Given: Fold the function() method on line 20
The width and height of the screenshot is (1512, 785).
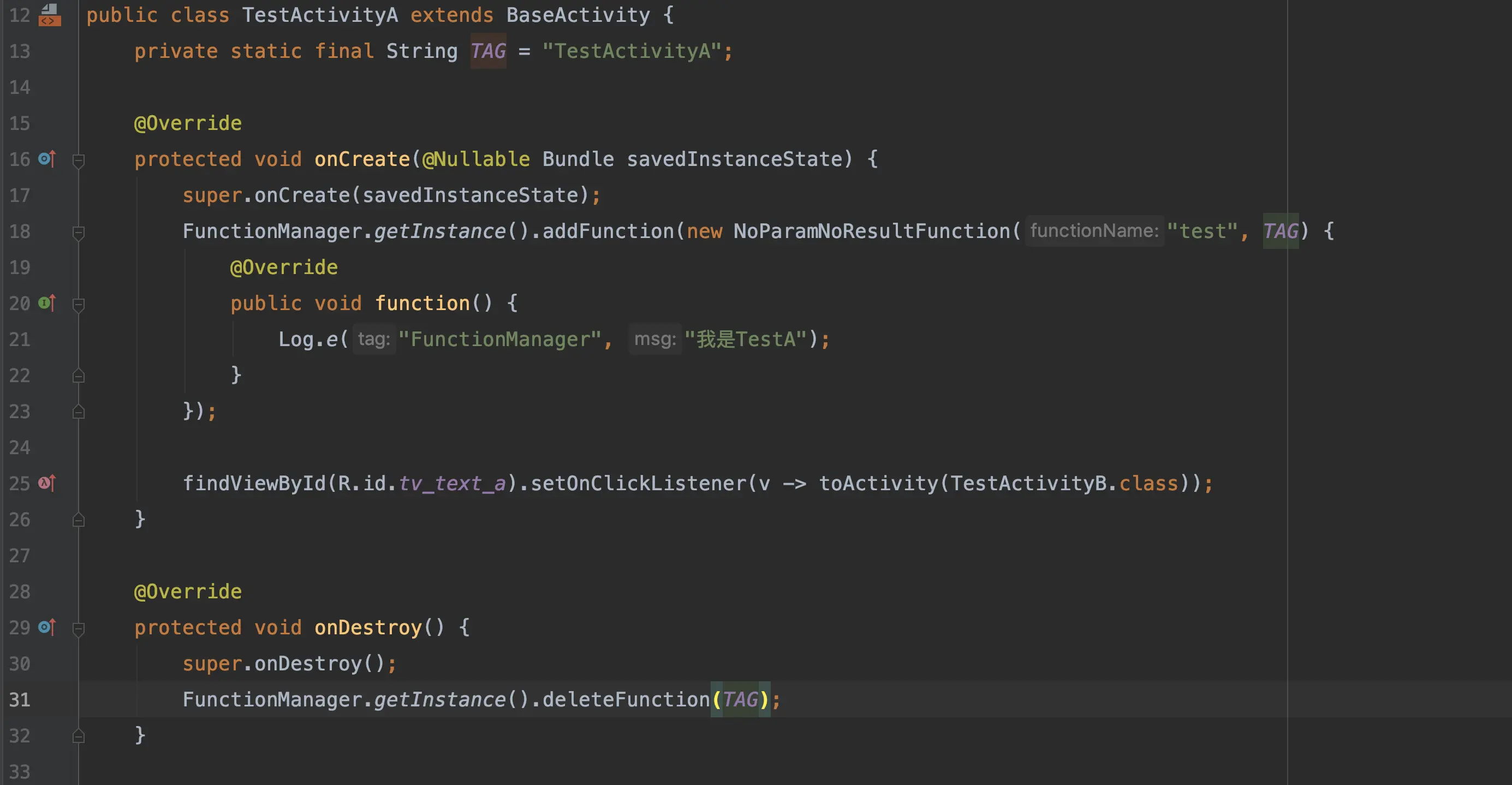Looking at the screenshot, I should click(78, 304).
